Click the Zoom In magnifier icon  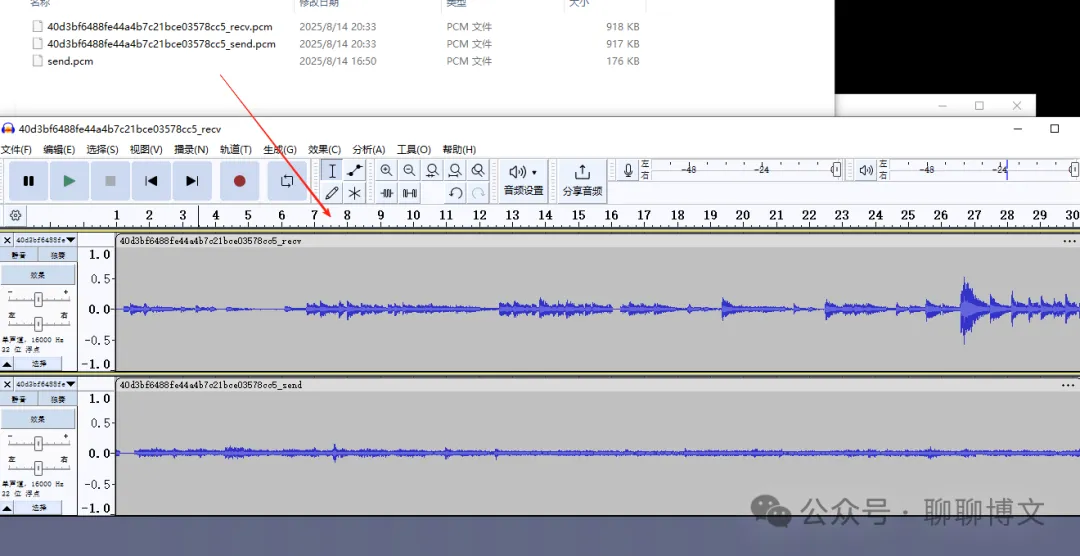[386, 171]
